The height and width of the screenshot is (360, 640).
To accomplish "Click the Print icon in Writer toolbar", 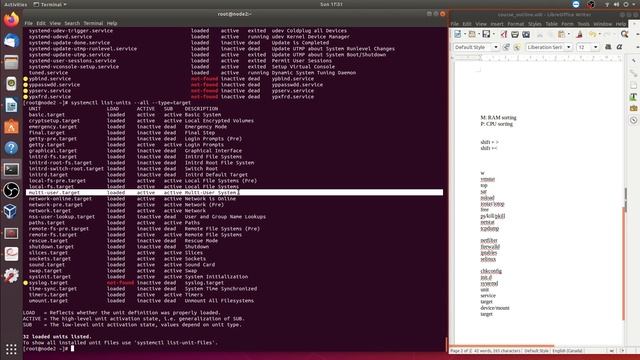I will click(x=515, y=34).
